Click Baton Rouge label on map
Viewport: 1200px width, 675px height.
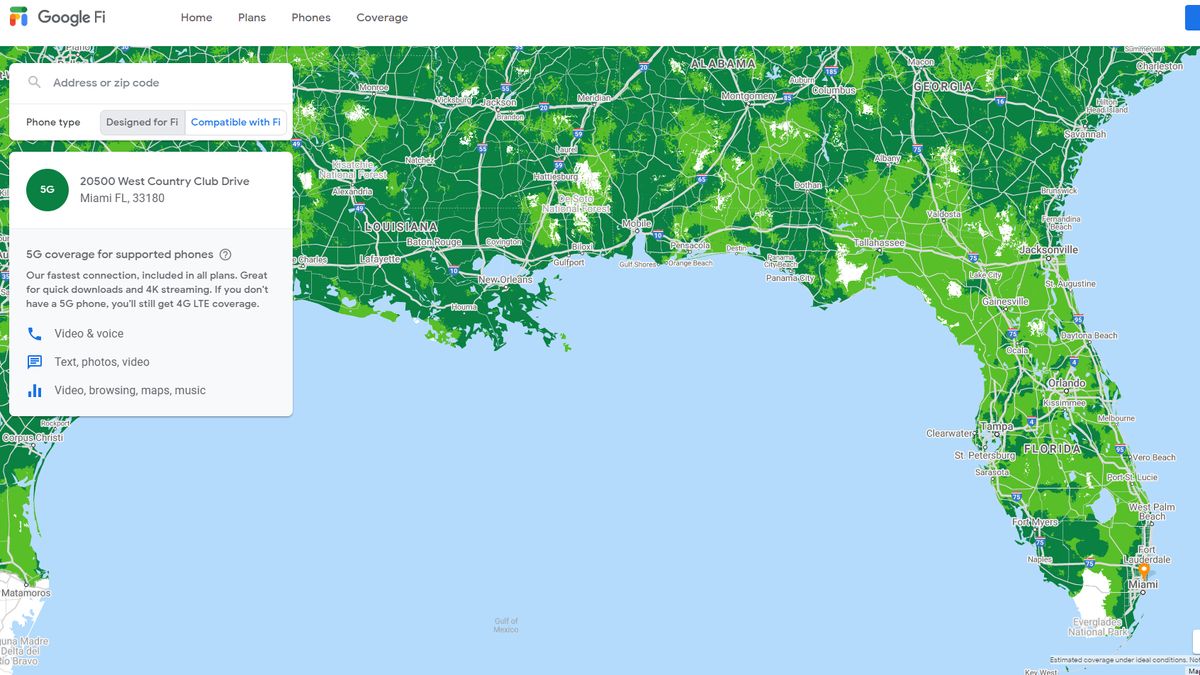click(434, 242)
